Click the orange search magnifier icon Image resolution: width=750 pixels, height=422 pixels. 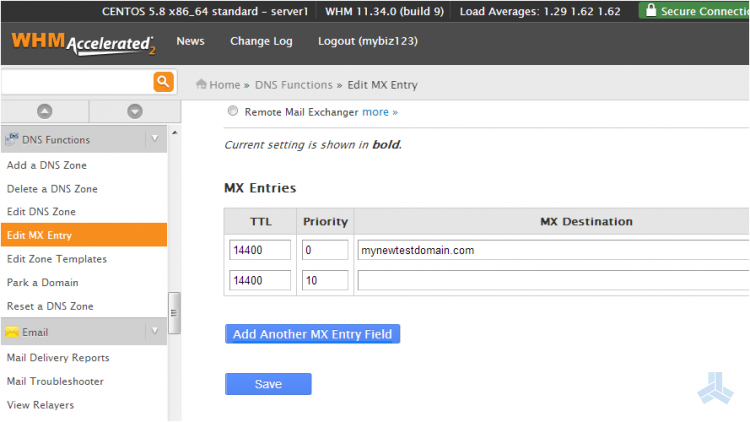pos(163,82)
